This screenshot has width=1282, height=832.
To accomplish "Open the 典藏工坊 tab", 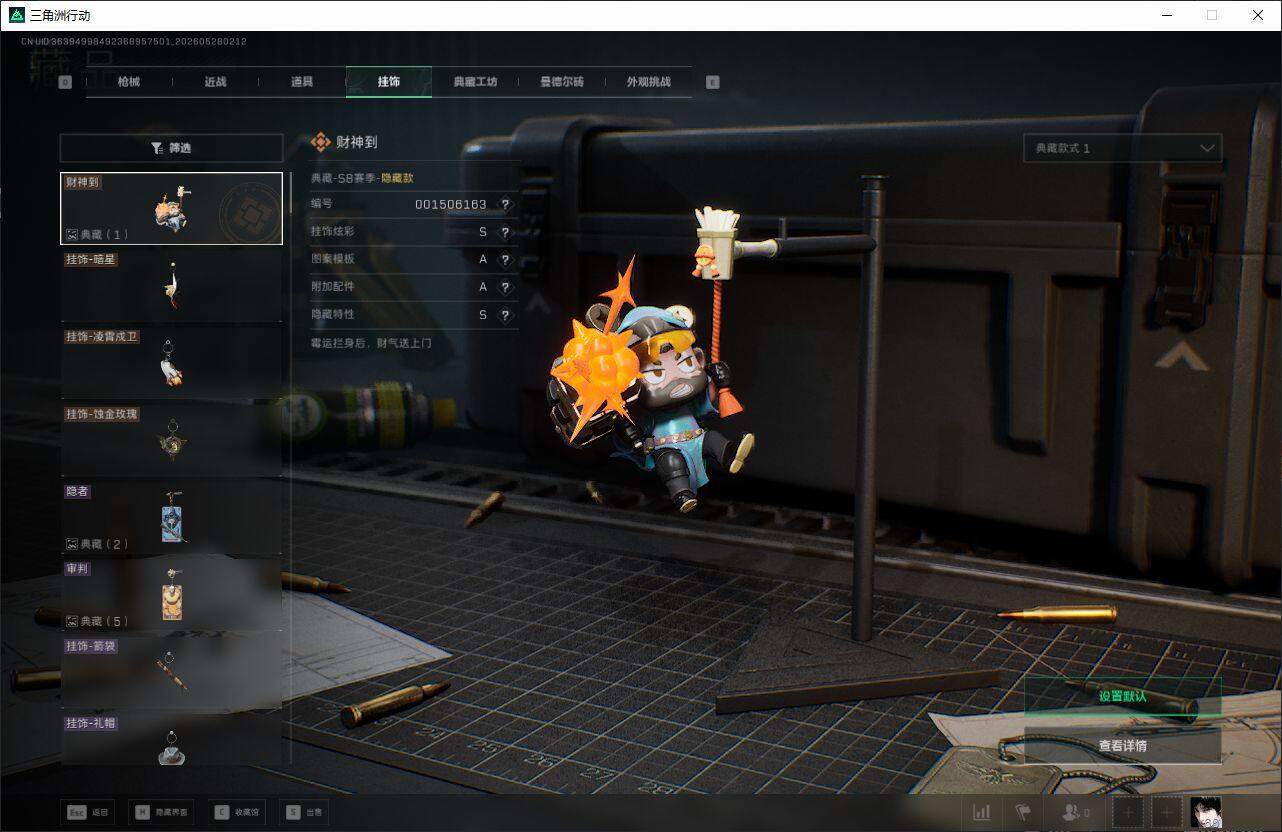I will tap(475, 82).
